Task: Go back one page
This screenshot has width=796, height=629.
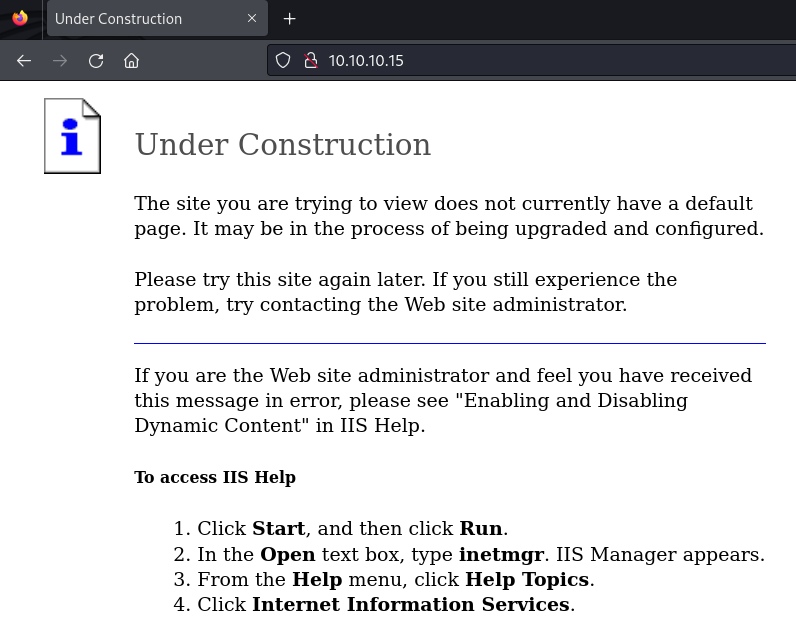Action: click(24, 61)
